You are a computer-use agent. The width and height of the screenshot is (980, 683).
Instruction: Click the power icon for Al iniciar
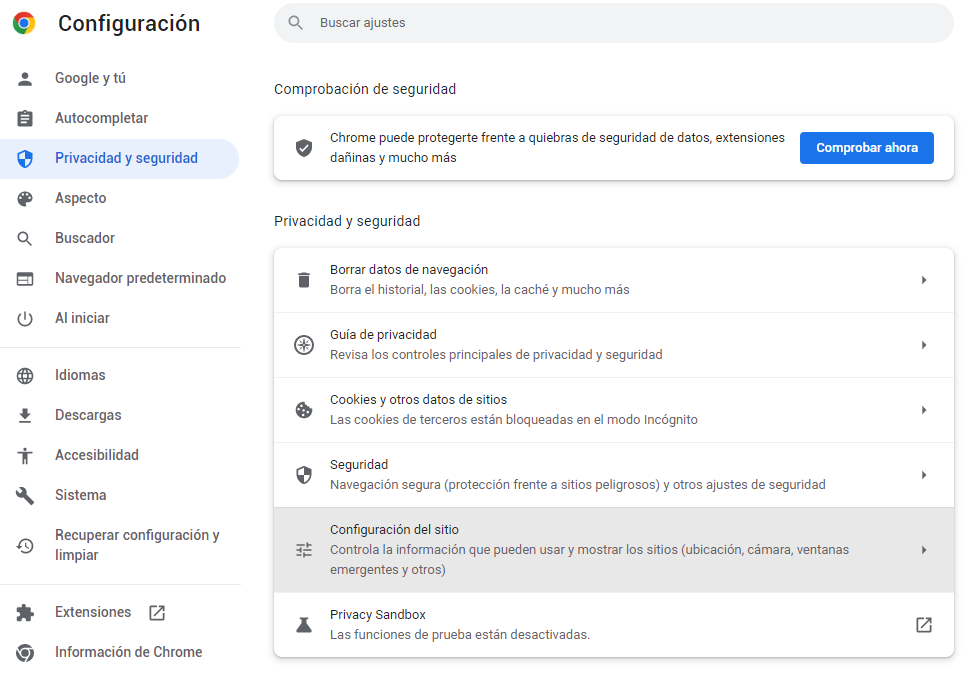pyautogui.click(x=25, y=319)
